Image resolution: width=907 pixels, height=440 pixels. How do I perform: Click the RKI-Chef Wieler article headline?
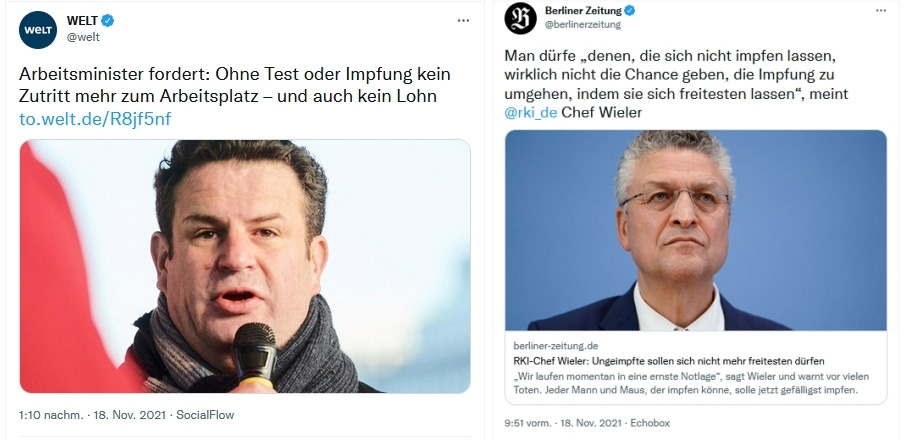[669, 361]
